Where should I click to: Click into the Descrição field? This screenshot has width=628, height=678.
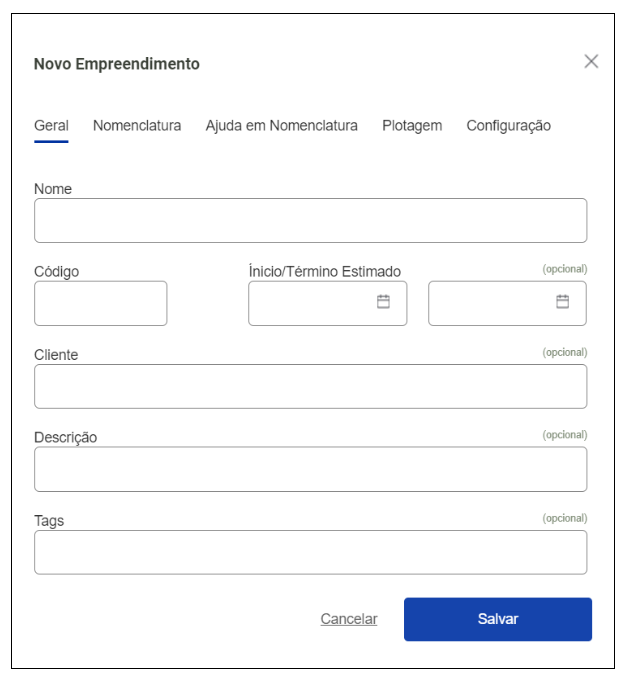tap(310, 469)
